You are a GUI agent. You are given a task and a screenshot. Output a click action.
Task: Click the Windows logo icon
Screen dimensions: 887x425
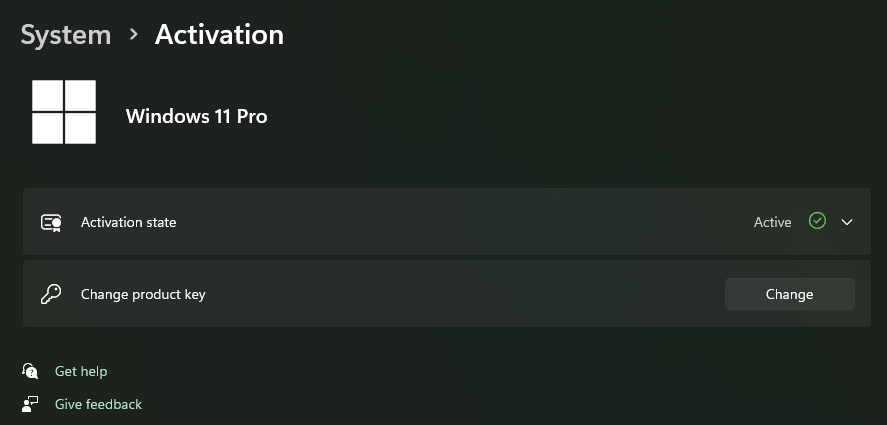tap(64, 112)
